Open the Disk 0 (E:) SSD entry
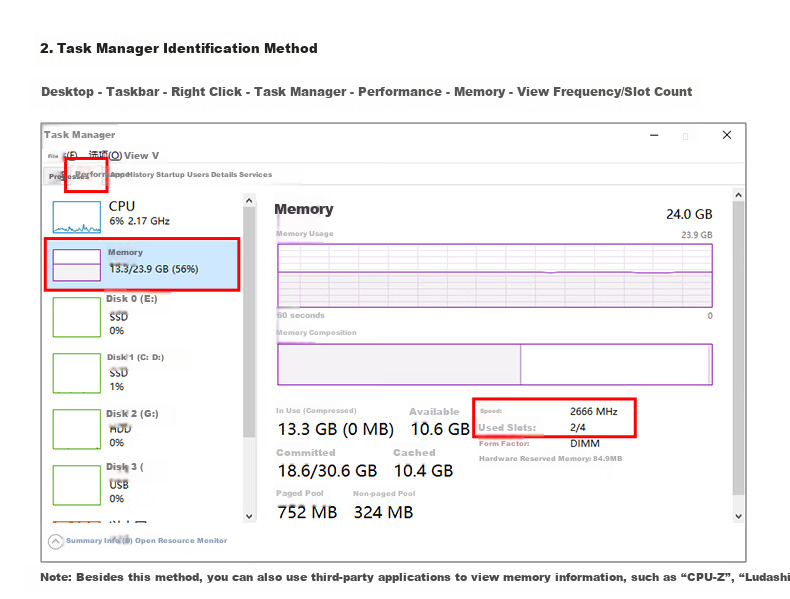The height and width of the screenshot is (599, 790). click(142, 316)
